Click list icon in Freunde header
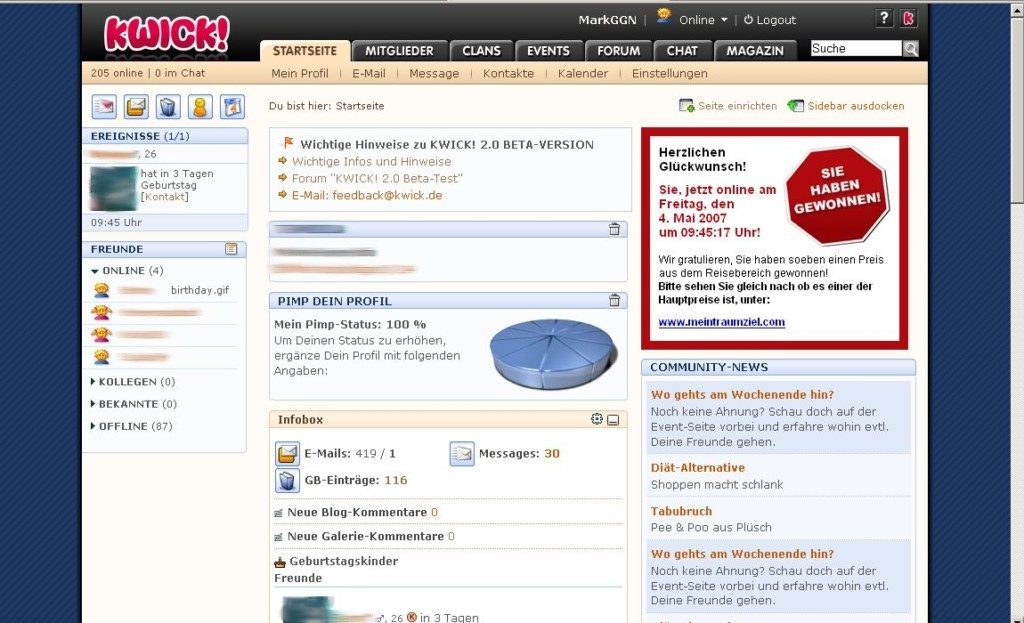 (x=231, y=249)
